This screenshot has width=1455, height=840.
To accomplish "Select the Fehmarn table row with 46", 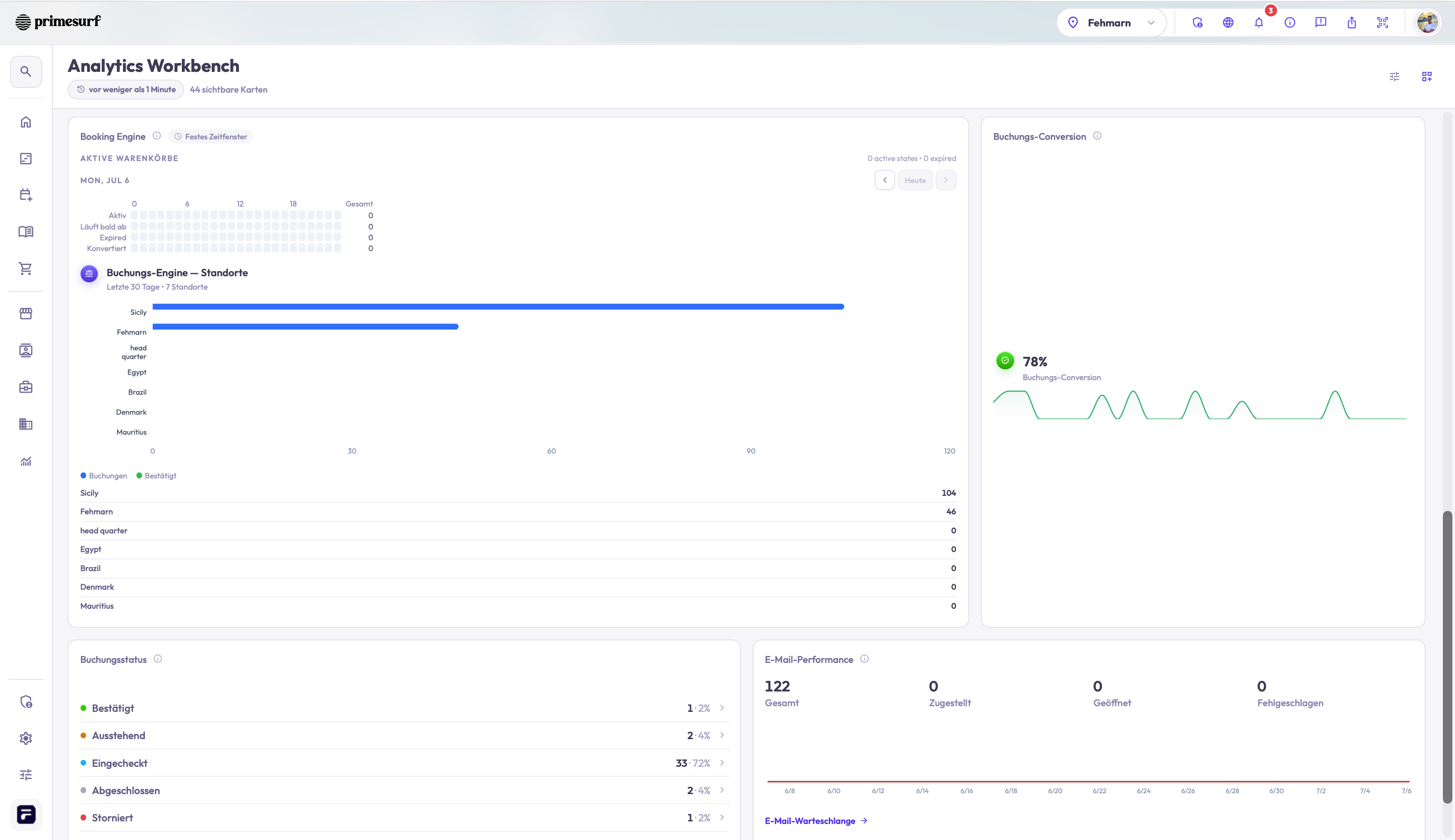I will pos(518,512).
